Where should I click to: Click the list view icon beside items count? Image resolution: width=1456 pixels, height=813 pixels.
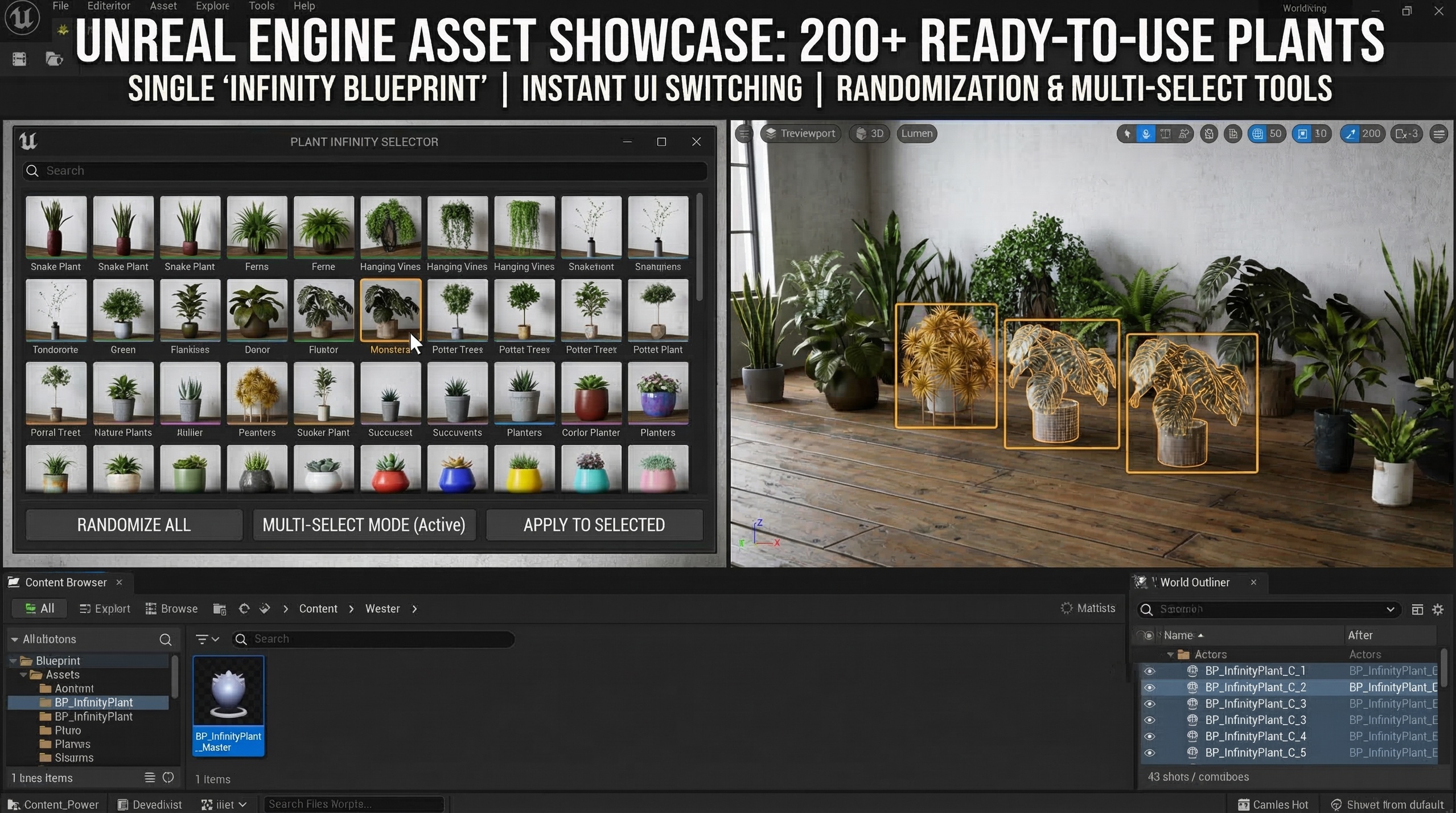[150, 777]
